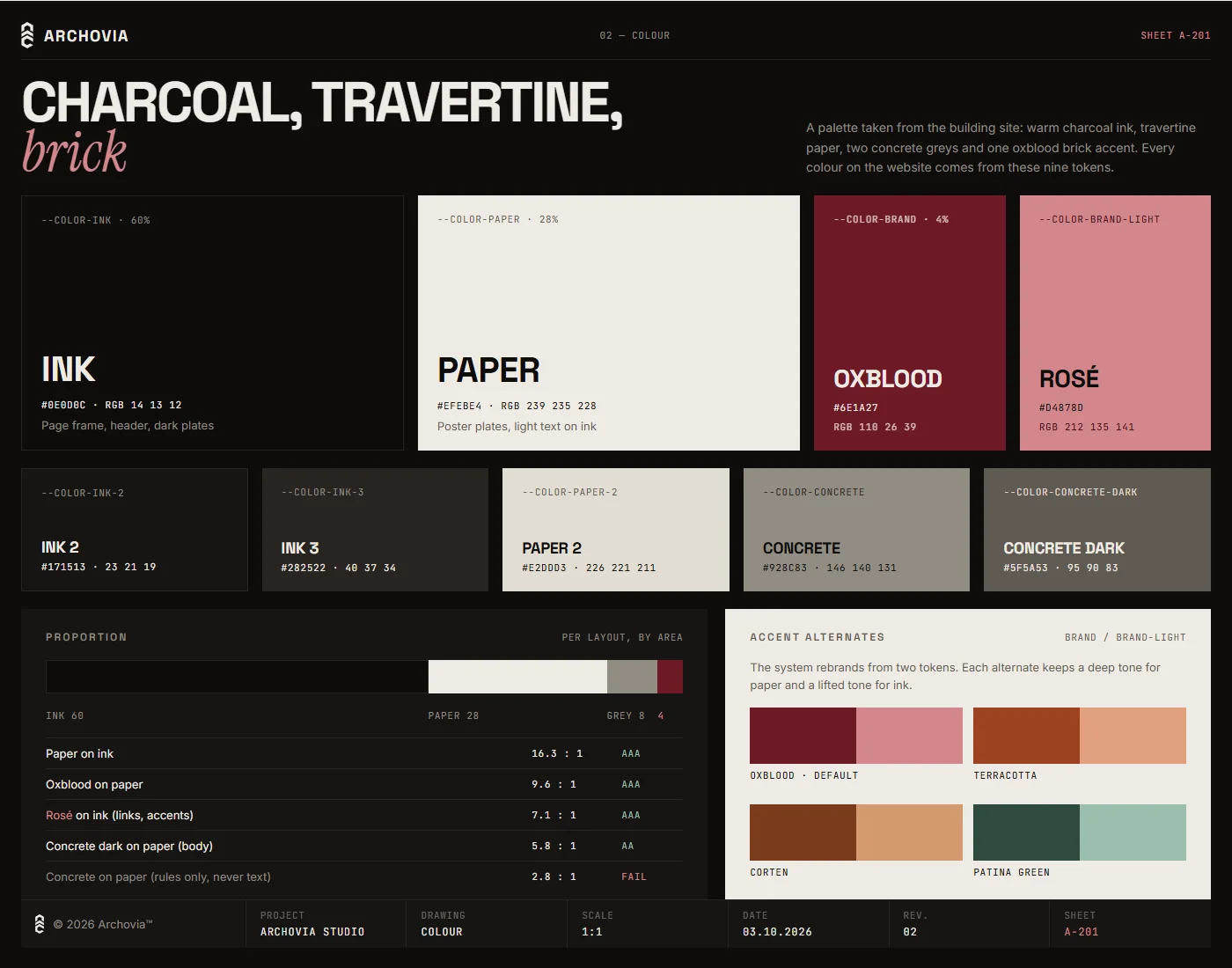Click the '02 — COLOUR' section label
The width and height of the screenshot is (1232, 968).
634,36
